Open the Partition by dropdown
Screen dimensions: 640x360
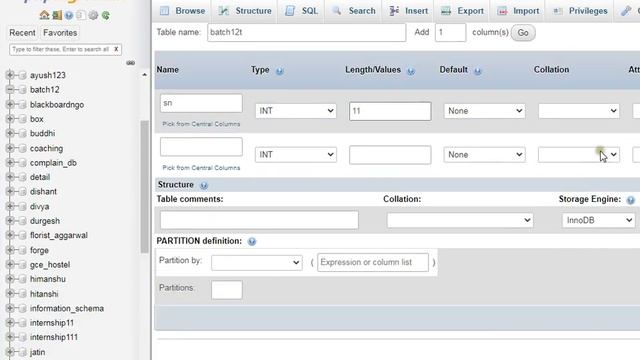click(x=257, y=262)
